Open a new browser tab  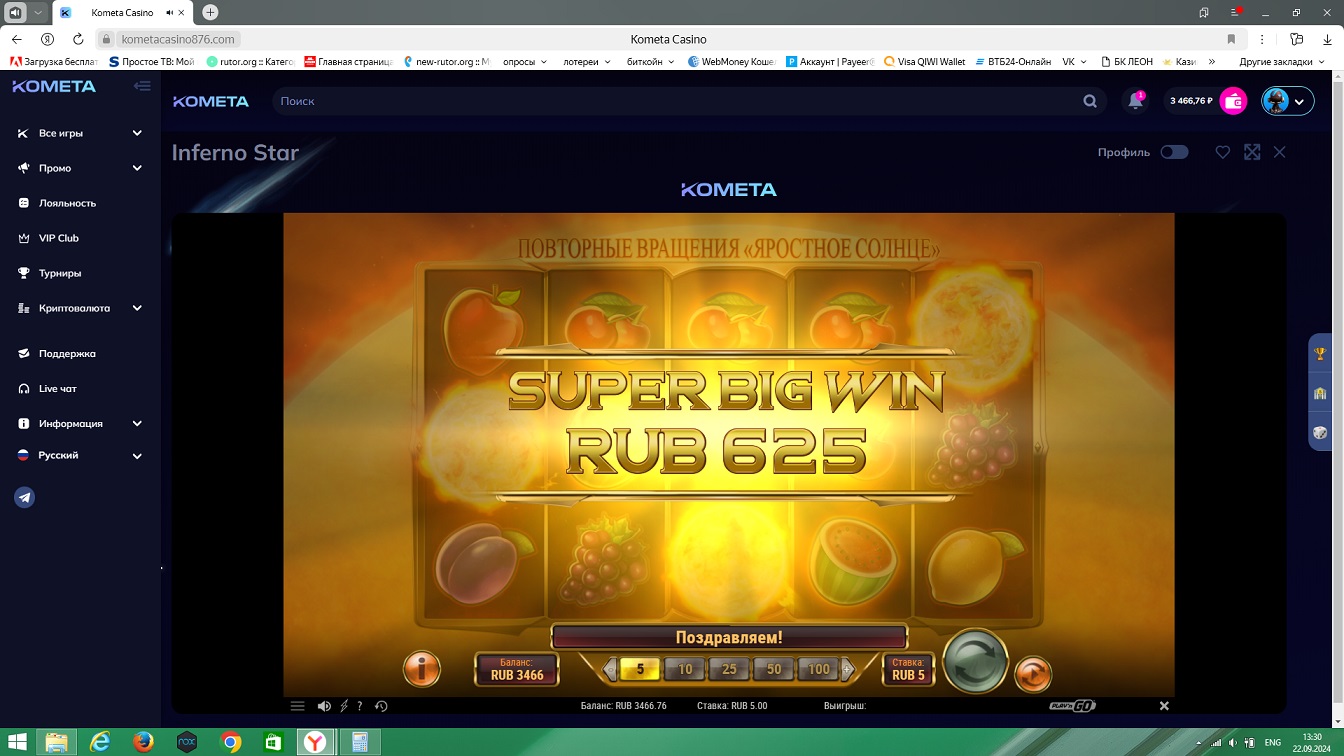[210, 12]
